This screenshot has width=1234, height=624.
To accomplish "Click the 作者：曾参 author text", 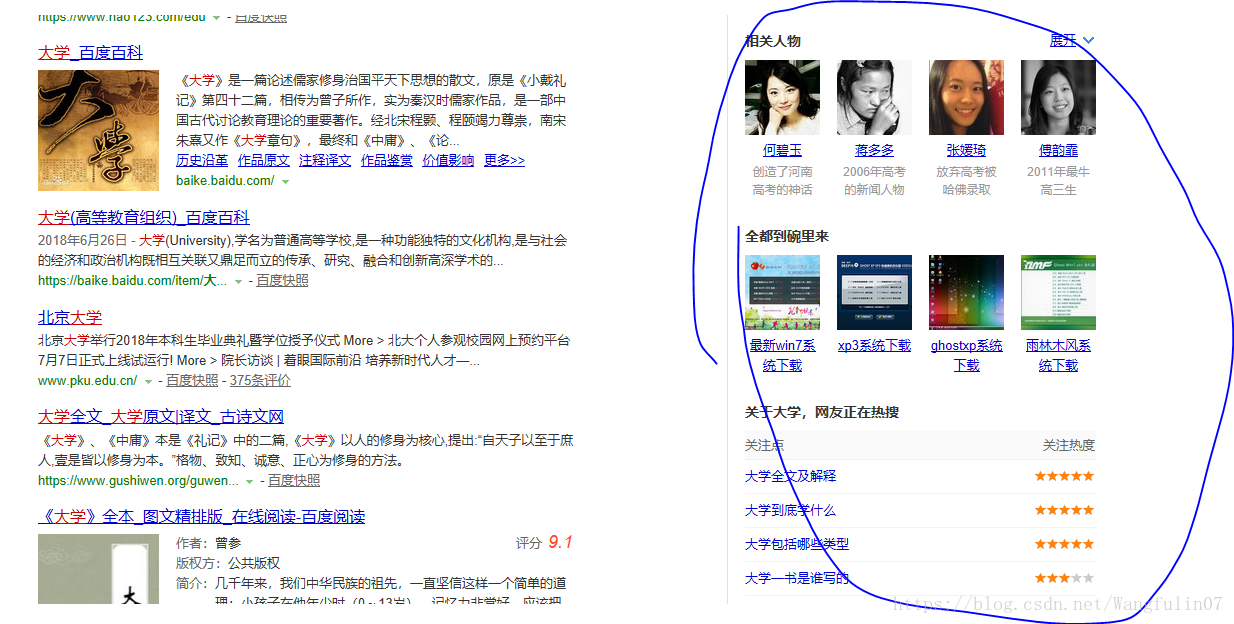I will (208, 543).
